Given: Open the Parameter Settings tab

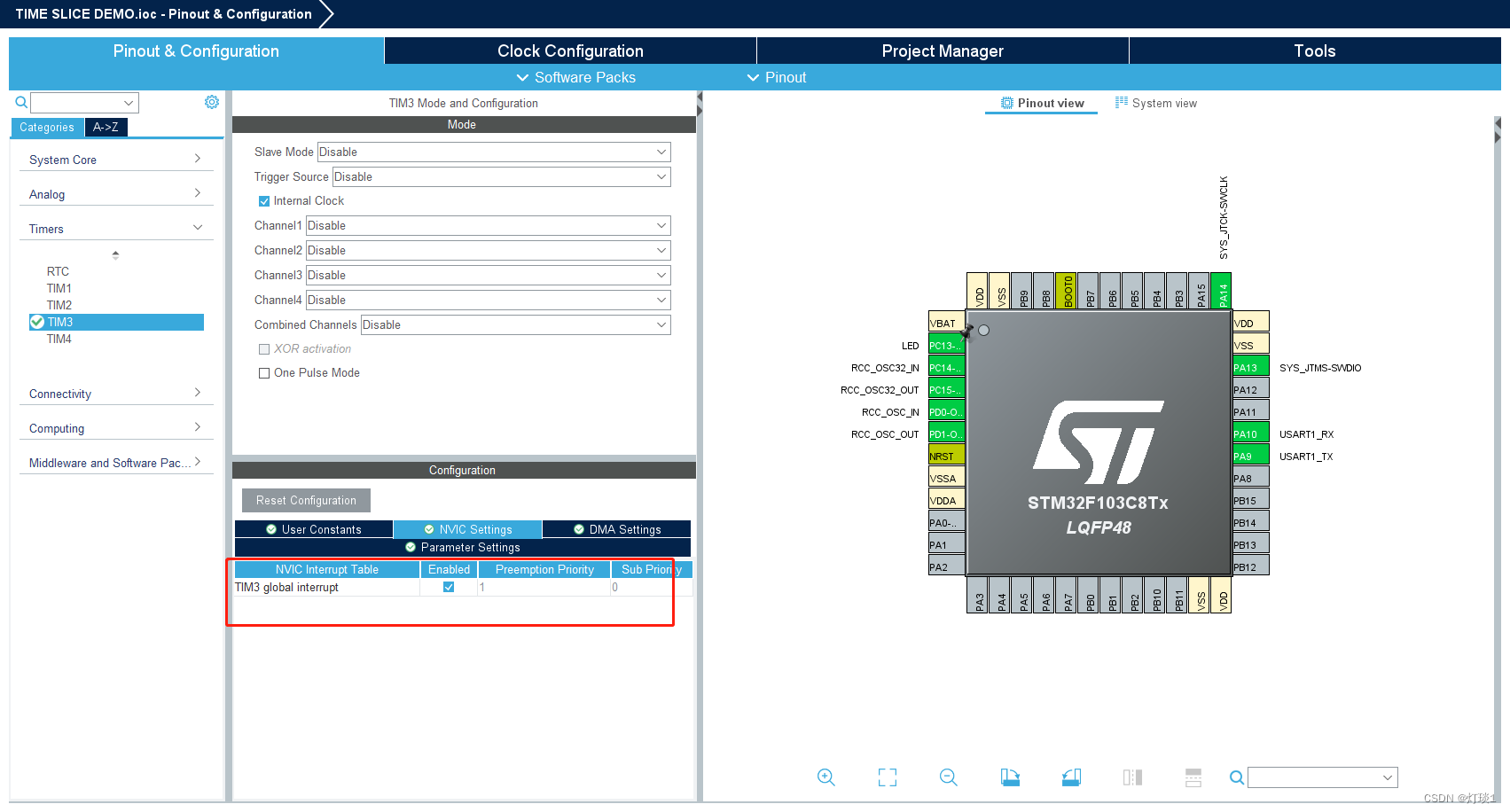Looking at the screenshot, I should (463, 547).
